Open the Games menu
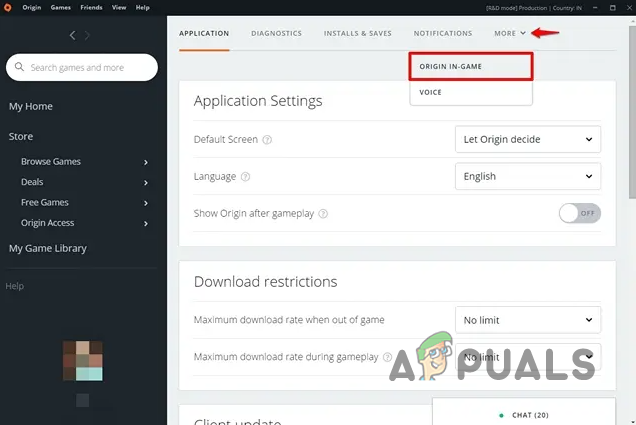 coord(60,7)
